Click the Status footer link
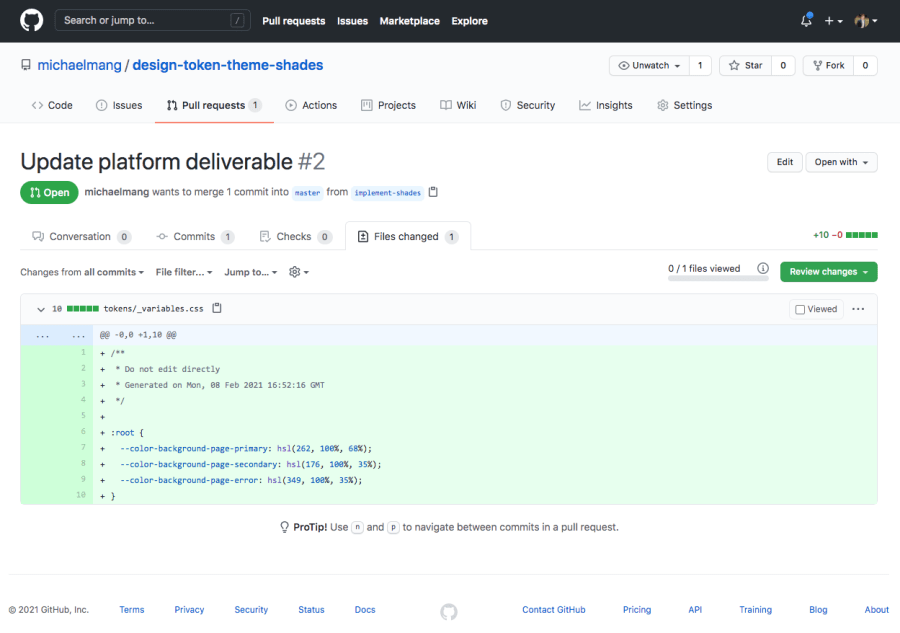 click(311, 609)
